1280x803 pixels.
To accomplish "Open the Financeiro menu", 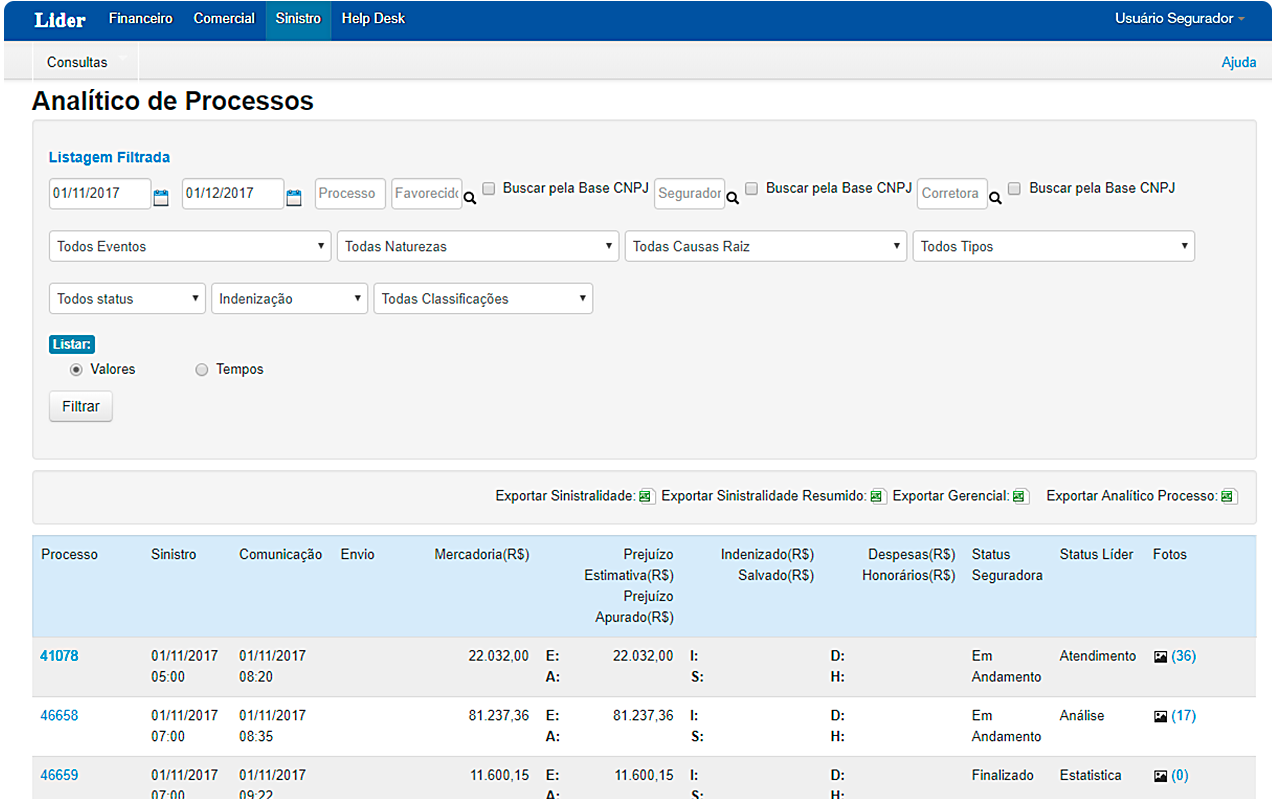I will click(x=141, y=19).
